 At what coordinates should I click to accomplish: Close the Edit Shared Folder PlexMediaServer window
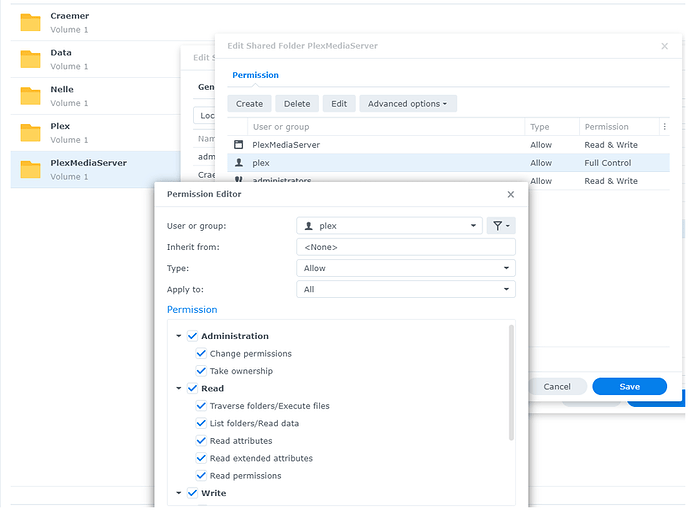[664, 46]
